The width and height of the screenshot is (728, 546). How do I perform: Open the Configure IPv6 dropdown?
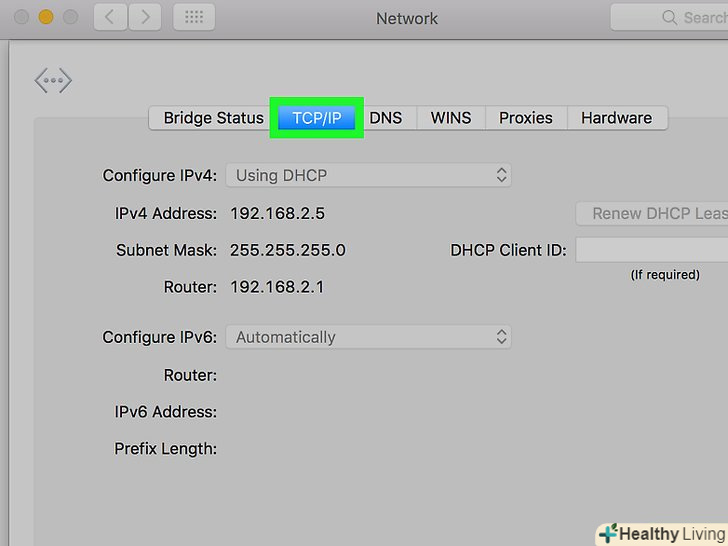pyautogui.click(x=368, y=337)
